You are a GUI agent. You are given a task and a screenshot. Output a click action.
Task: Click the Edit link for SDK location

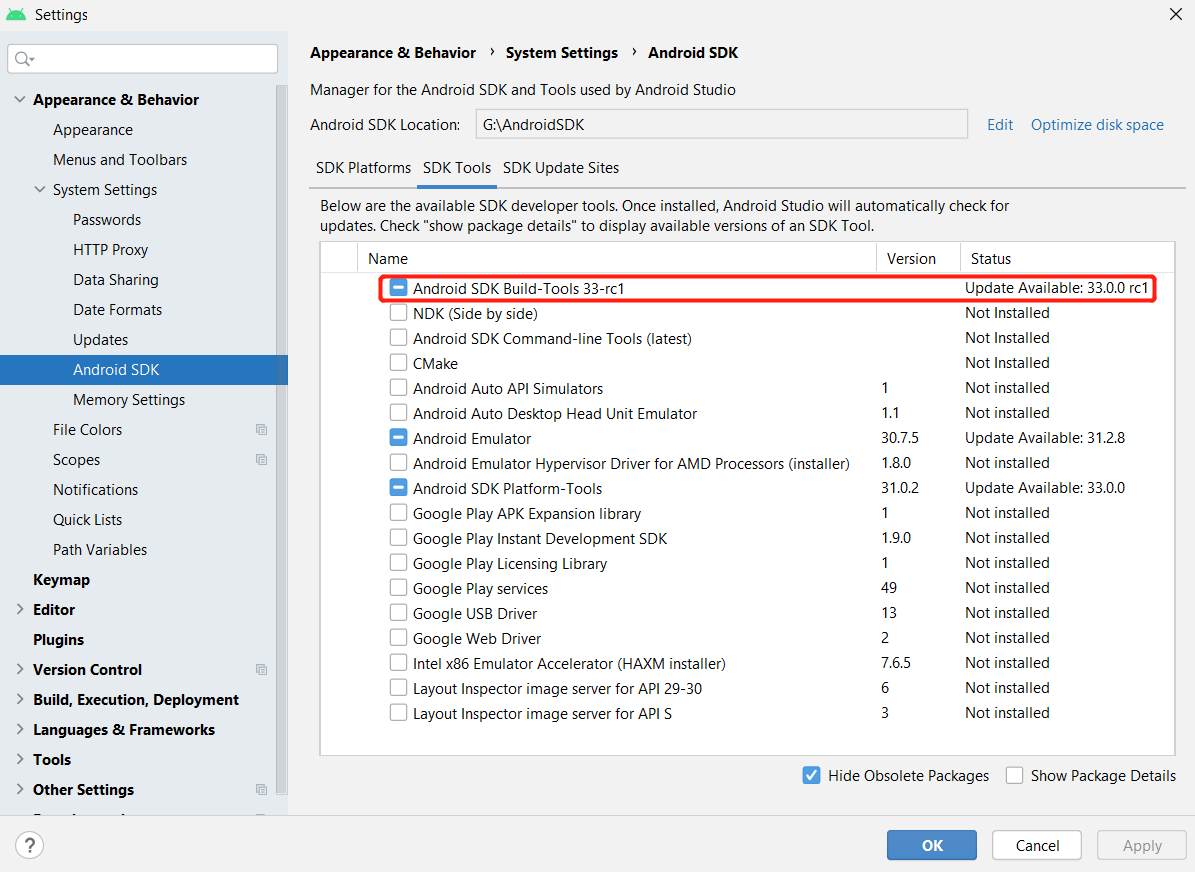click(x=1000, y=125)
